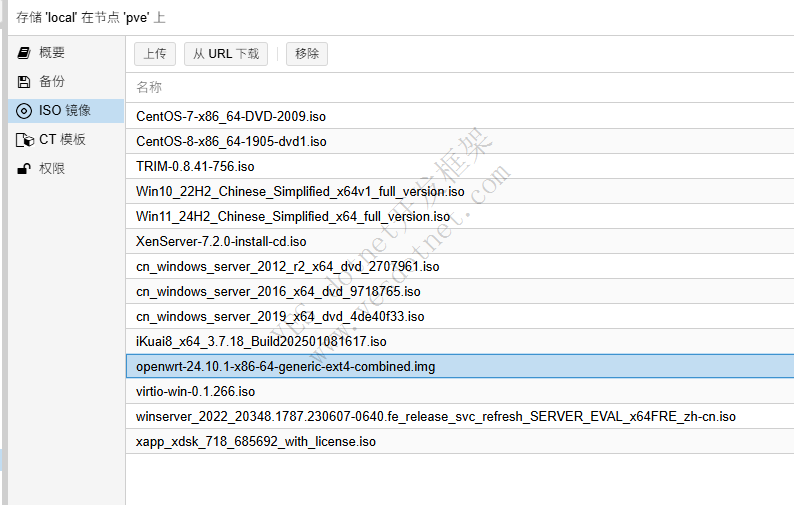This screenshot has height=505, width=794.
Task: Select cn_windows_server_2016 iso row
Action: coord(460,291)
